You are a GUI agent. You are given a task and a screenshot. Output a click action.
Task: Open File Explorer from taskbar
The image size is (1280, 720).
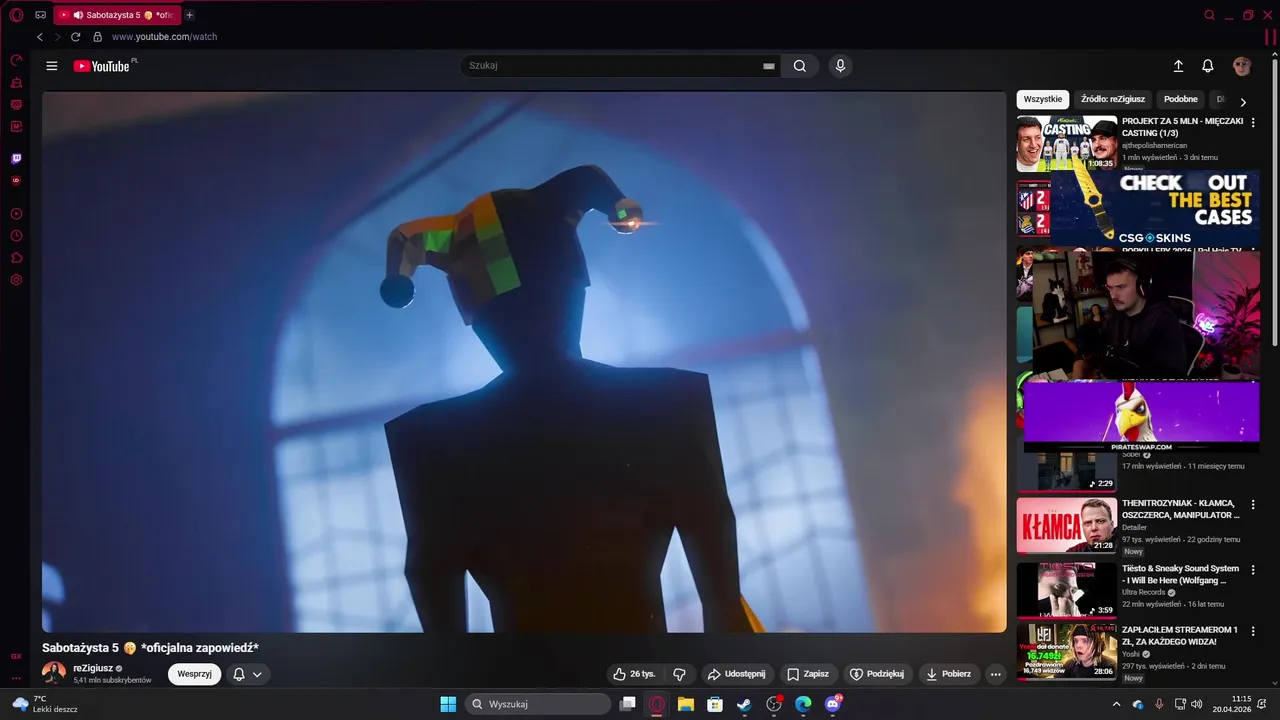point(685,704)
